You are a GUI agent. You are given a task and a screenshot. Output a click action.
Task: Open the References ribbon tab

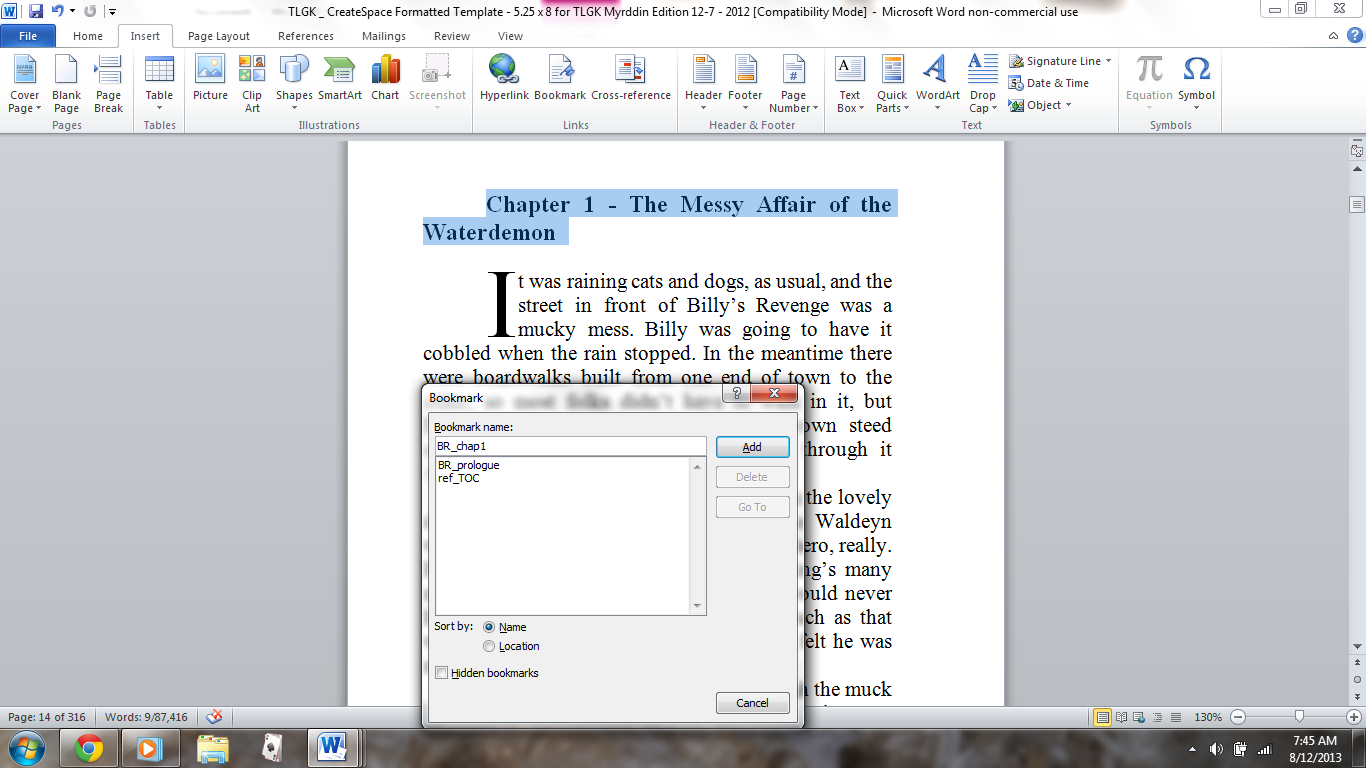point(306,36)
